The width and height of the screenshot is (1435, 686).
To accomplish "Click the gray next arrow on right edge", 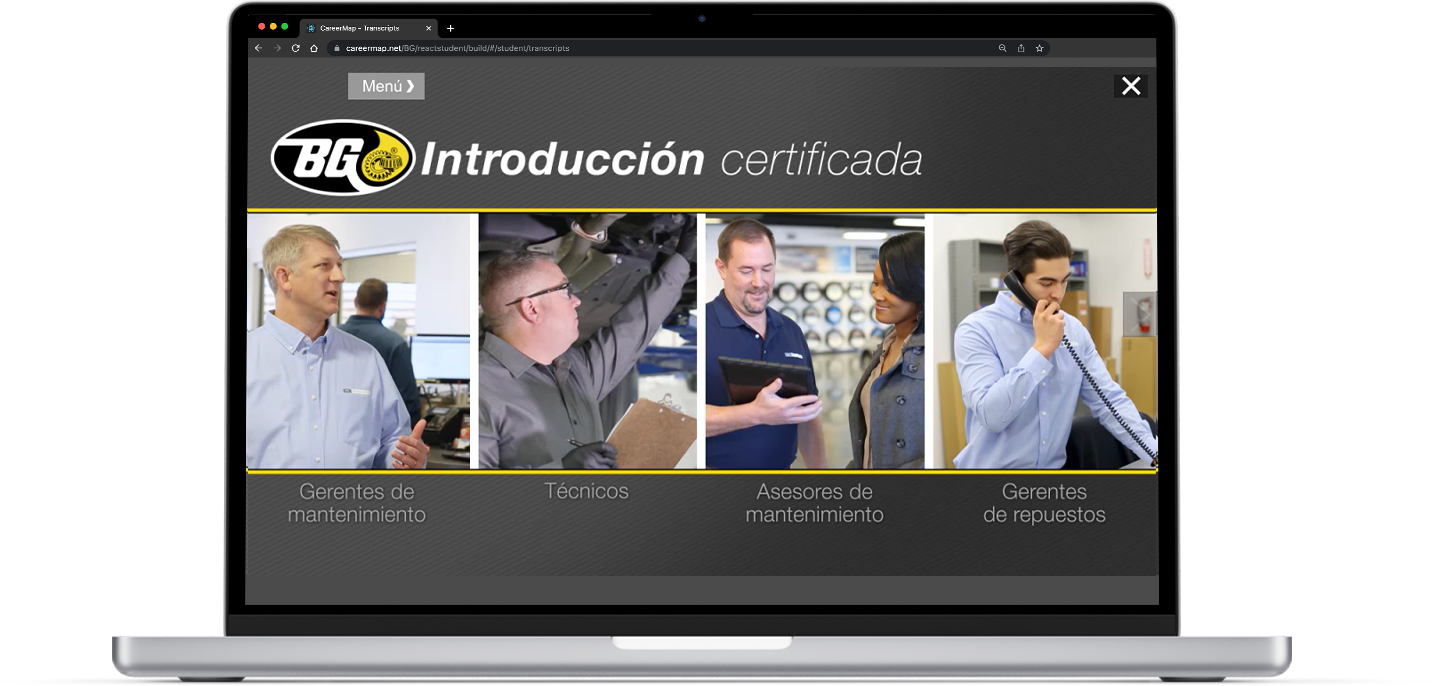I will (x=1139, y=313).
